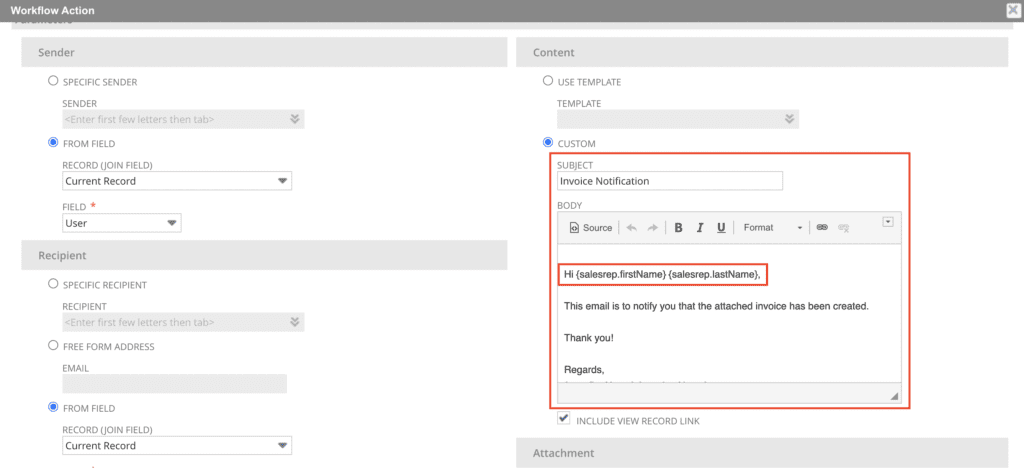Click the Redo arrow in editor toolbar
The image size is (1024, 468).
point(652,228)
